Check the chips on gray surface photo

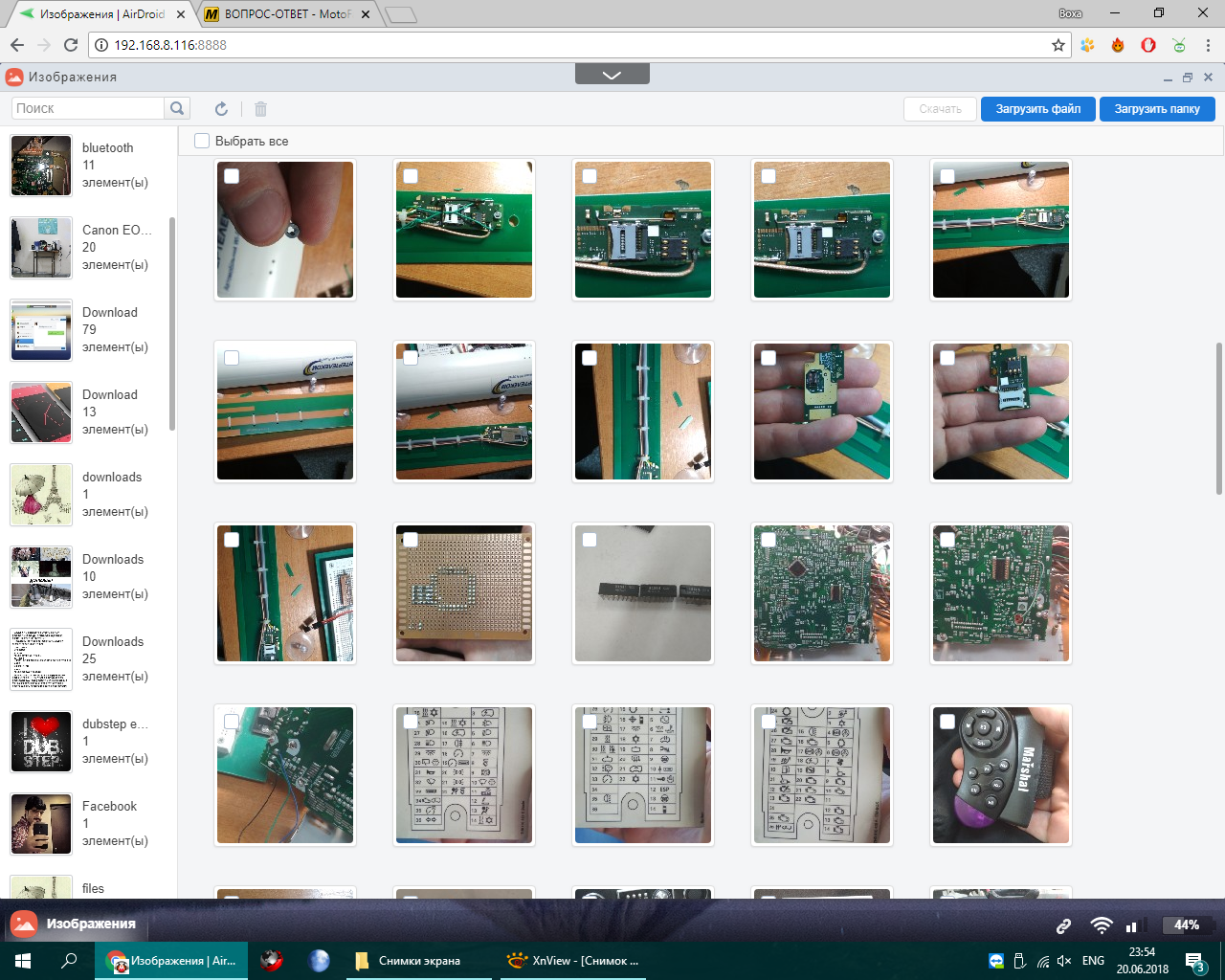coord(590,540)
